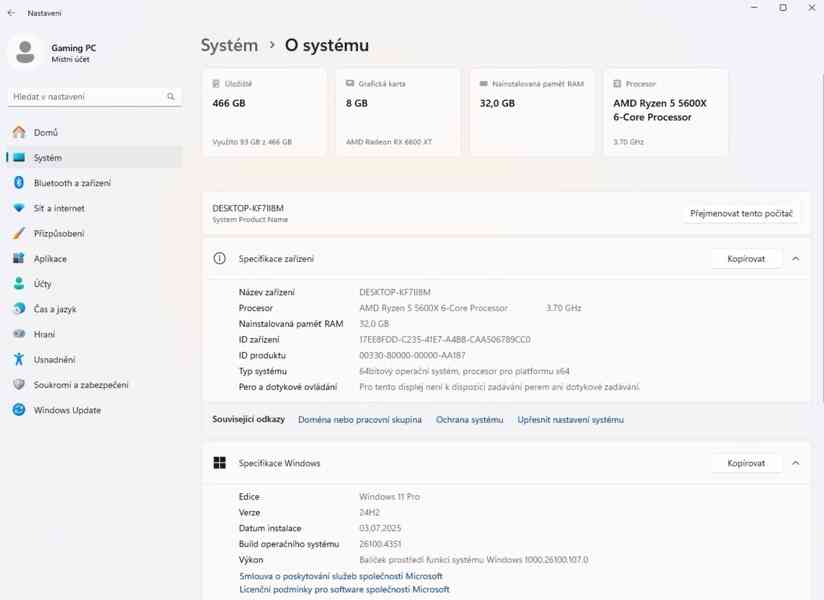Click the Přizpůsobení brush icon

[x=19, y=233]
